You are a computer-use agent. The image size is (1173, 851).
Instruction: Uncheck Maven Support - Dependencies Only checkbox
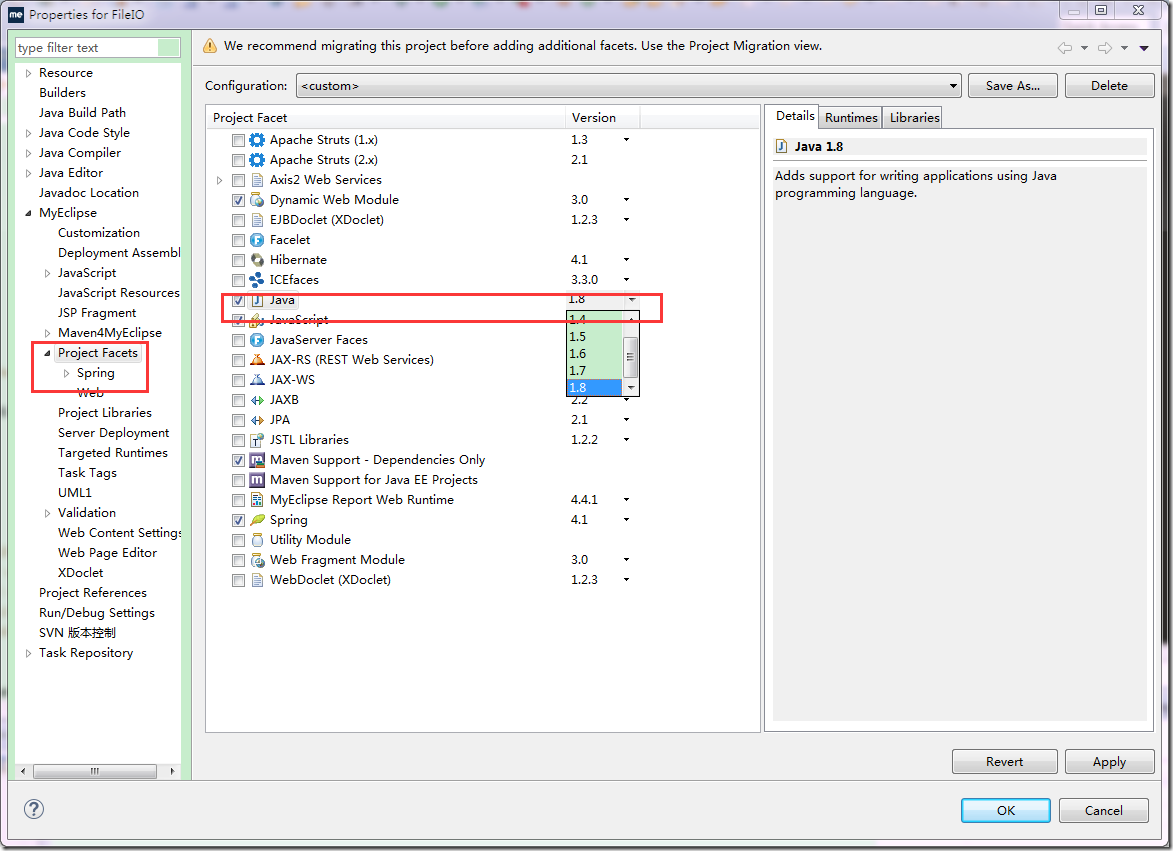(x=238, y=461)
